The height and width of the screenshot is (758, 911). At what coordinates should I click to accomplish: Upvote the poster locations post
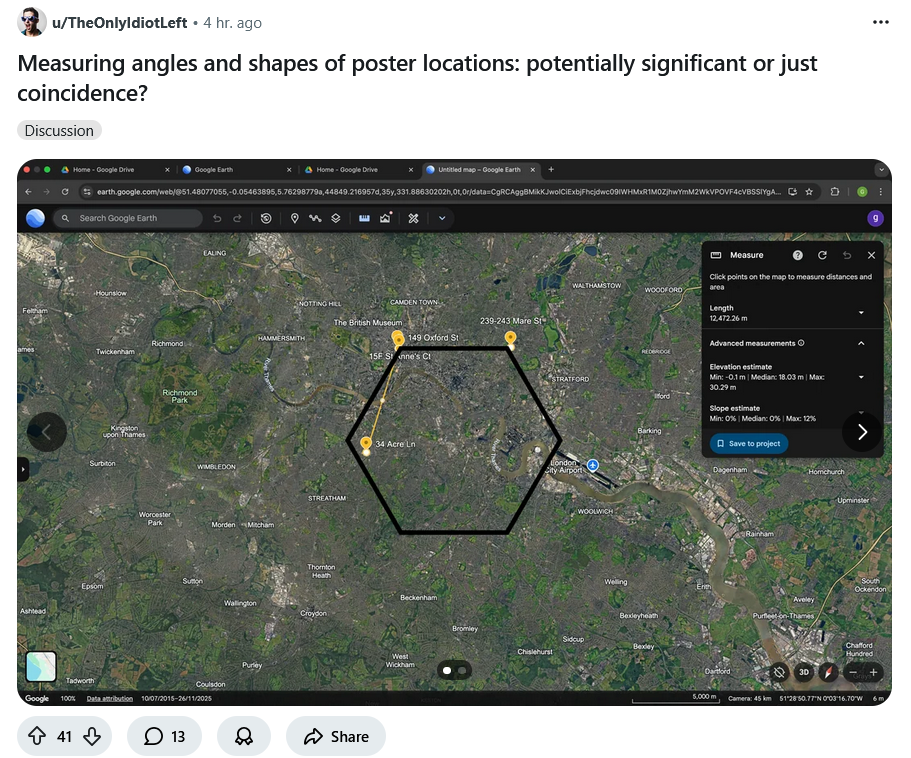(x=37, y=736)
